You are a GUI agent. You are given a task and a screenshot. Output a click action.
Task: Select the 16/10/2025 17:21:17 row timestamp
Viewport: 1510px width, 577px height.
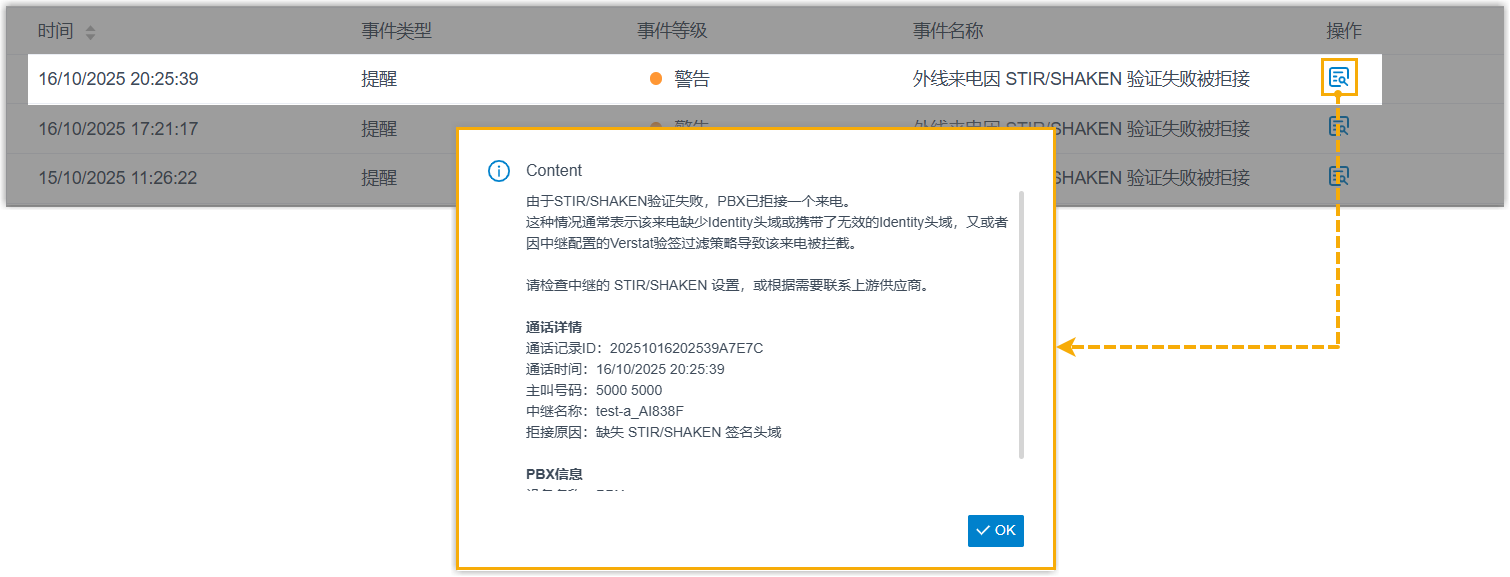click(118, 129)
